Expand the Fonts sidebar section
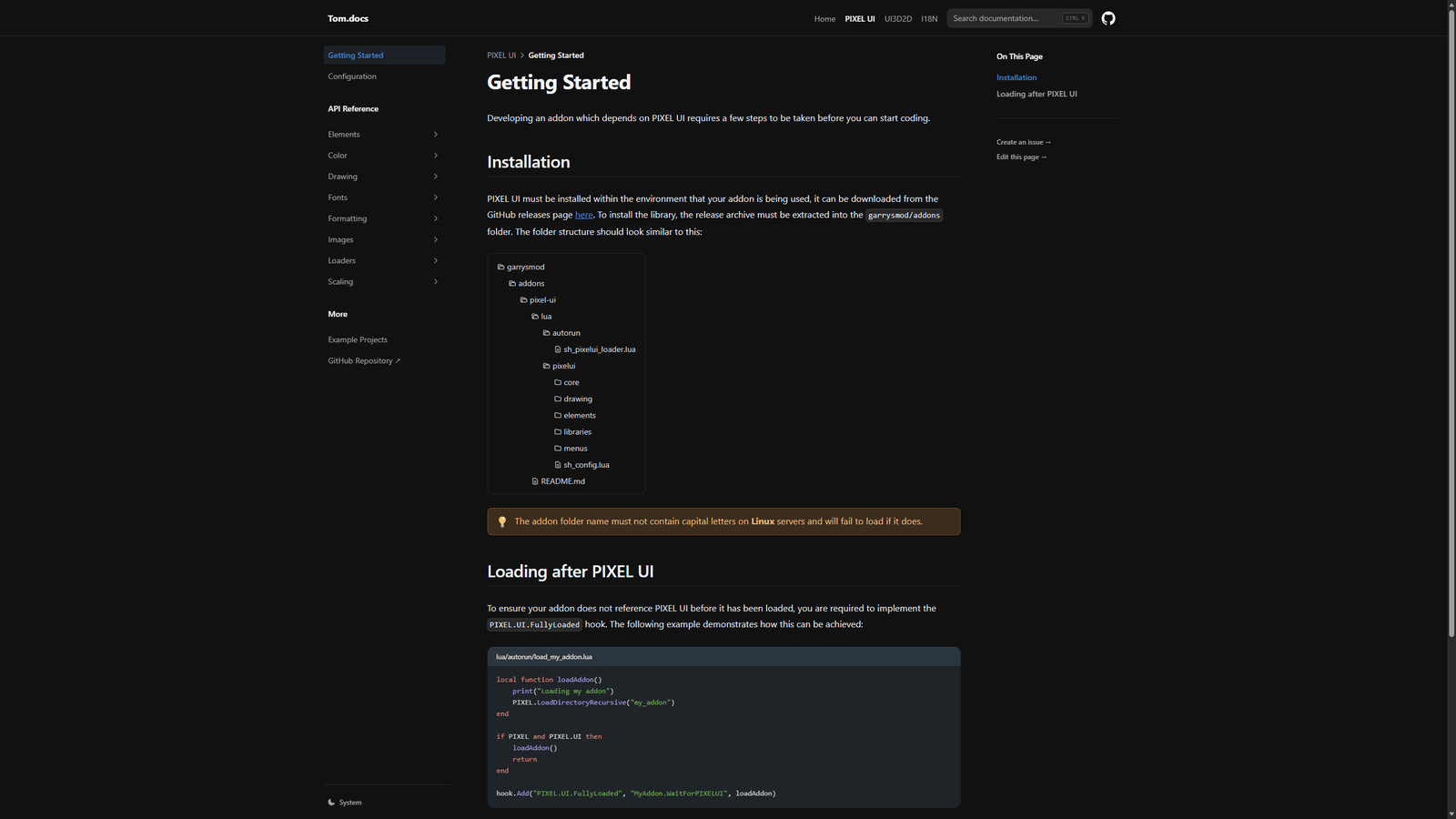Image resolution: width=1456 pixels, height=819 pixels. tap(384, 197)
